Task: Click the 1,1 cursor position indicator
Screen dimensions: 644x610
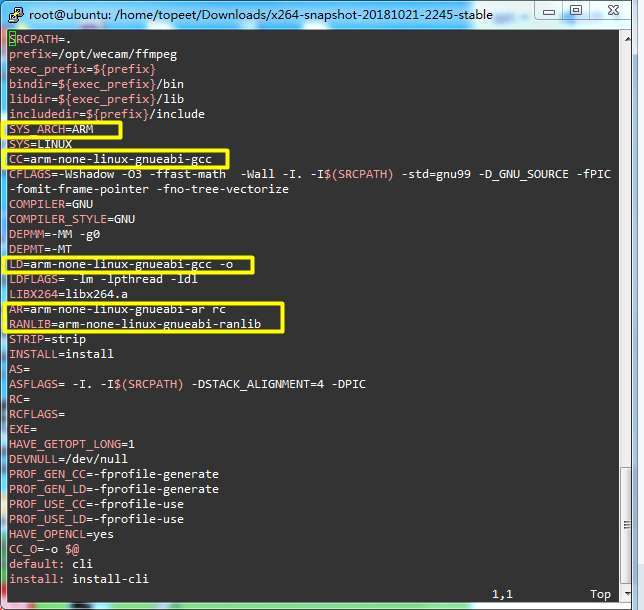Action: 502,594
